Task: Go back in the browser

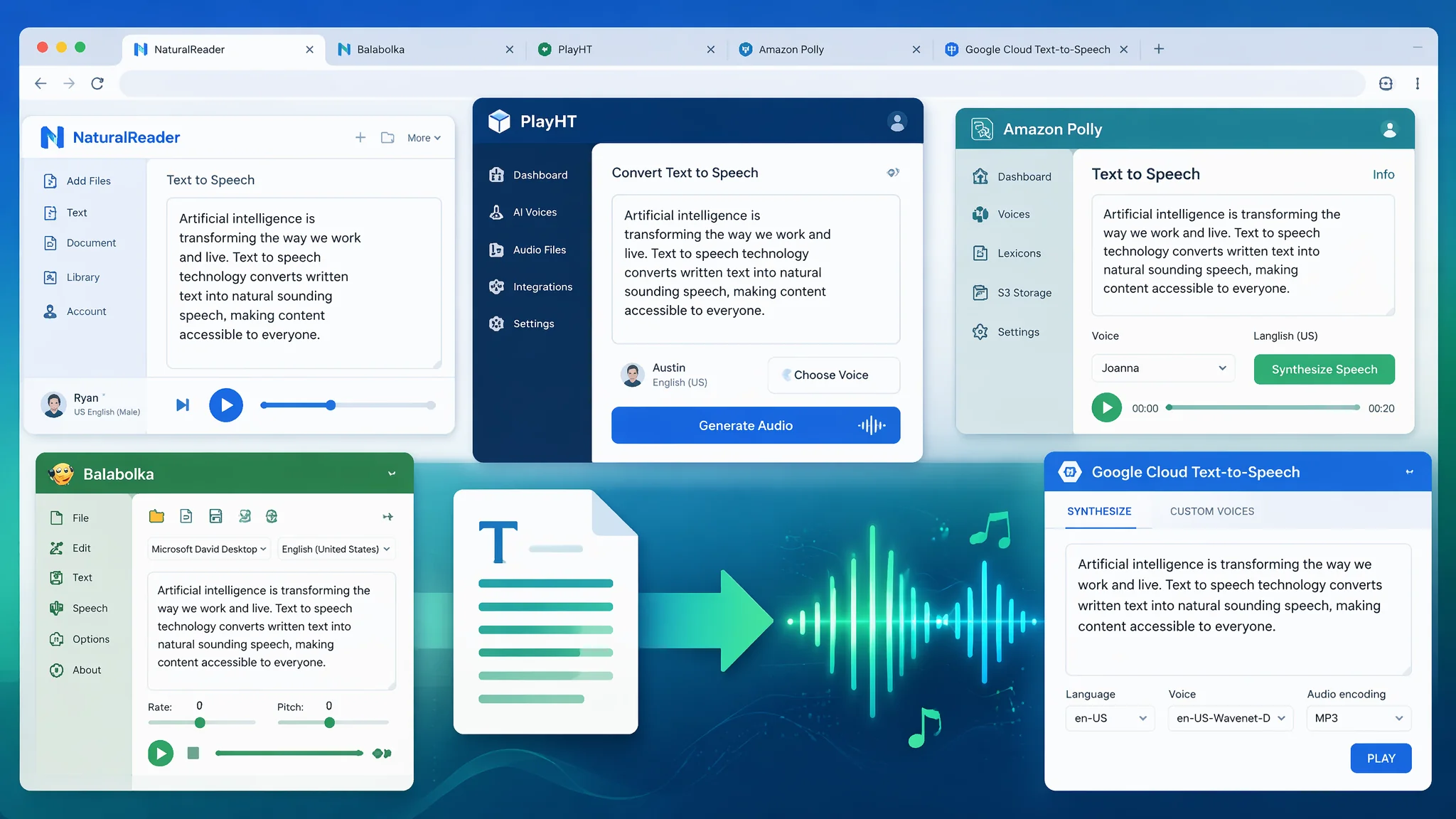Action: point(41,83)
